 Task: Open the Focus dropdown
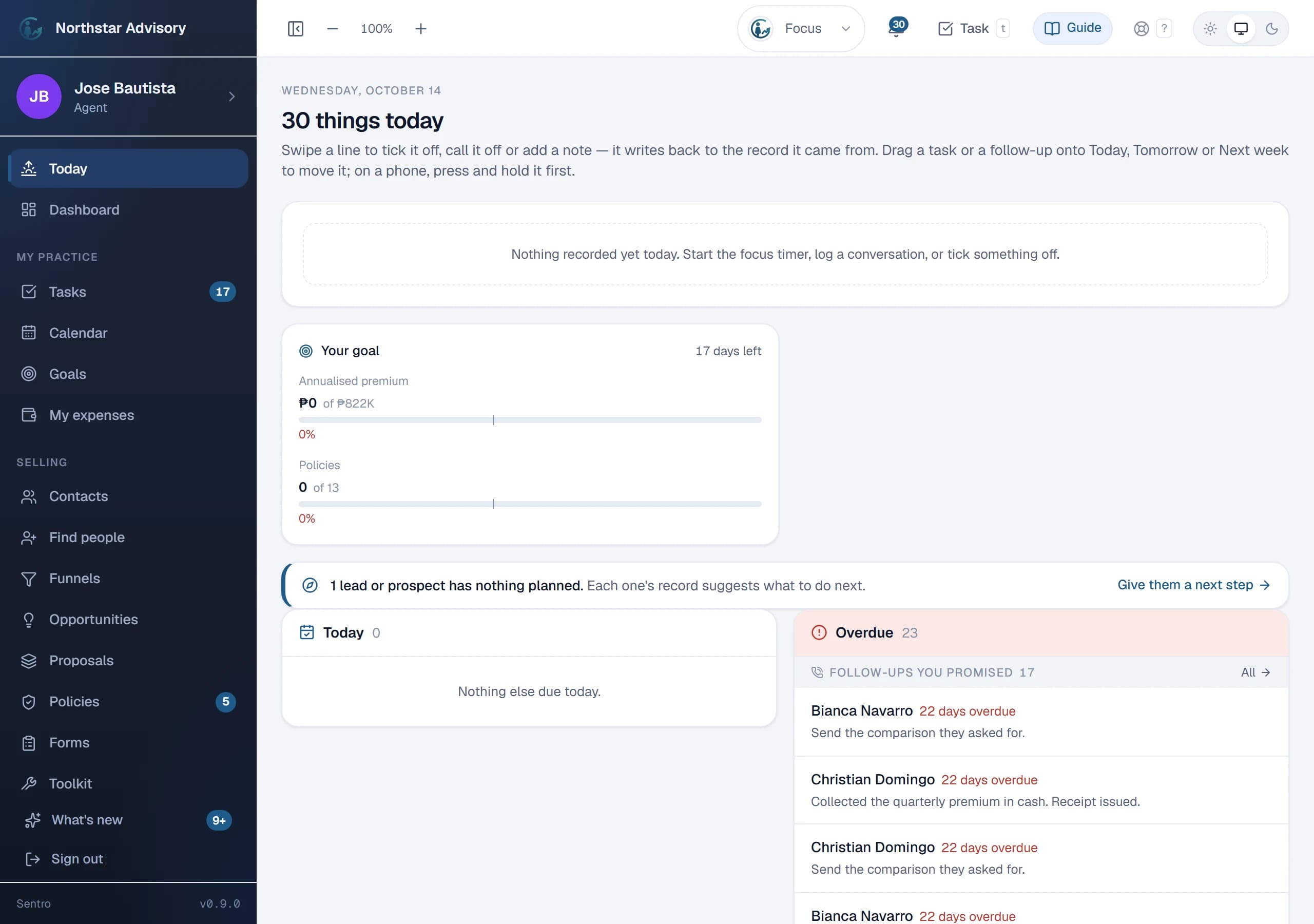pos(801,29)
